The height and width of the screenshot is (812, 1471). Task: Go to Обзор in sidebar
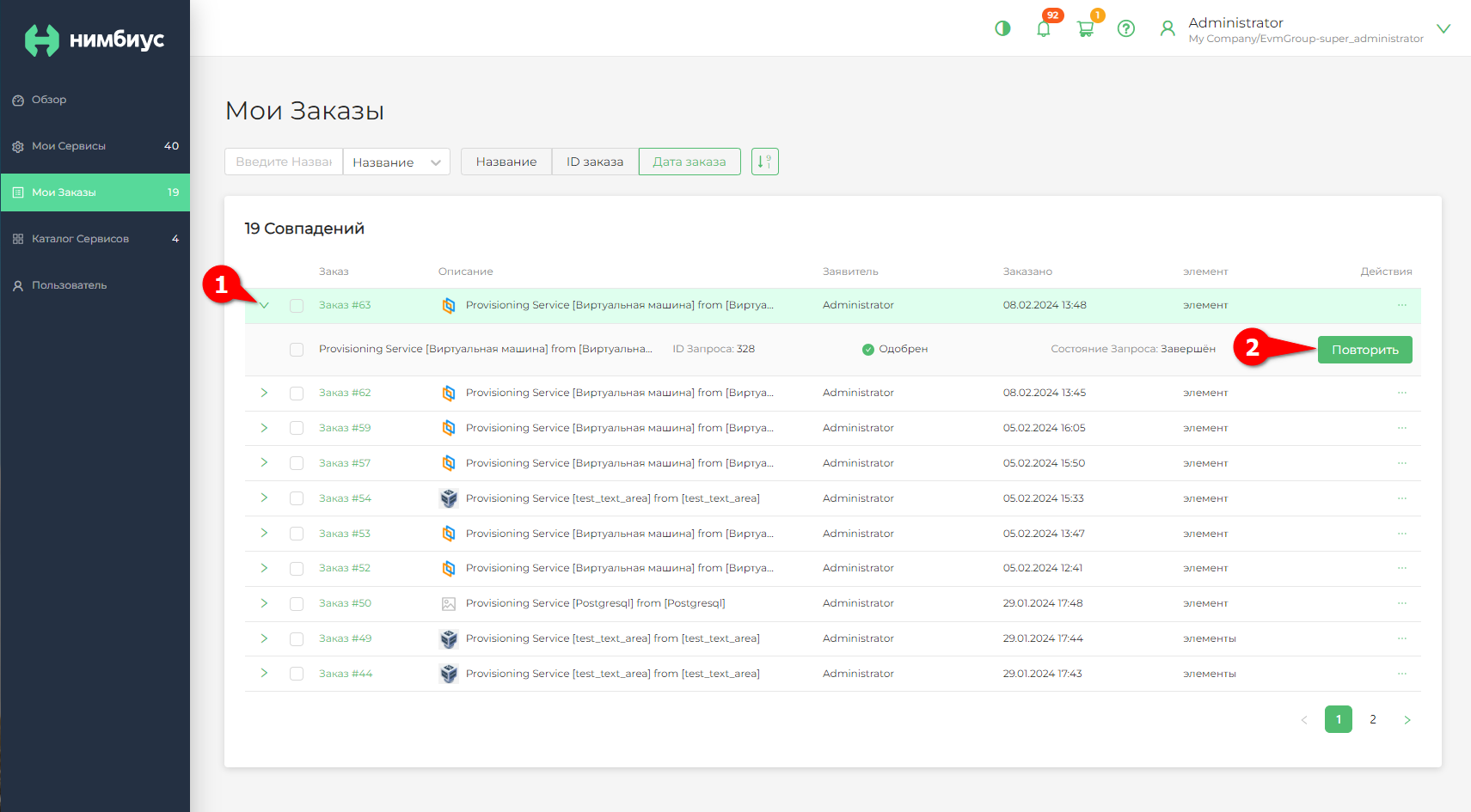coord(95,100)
